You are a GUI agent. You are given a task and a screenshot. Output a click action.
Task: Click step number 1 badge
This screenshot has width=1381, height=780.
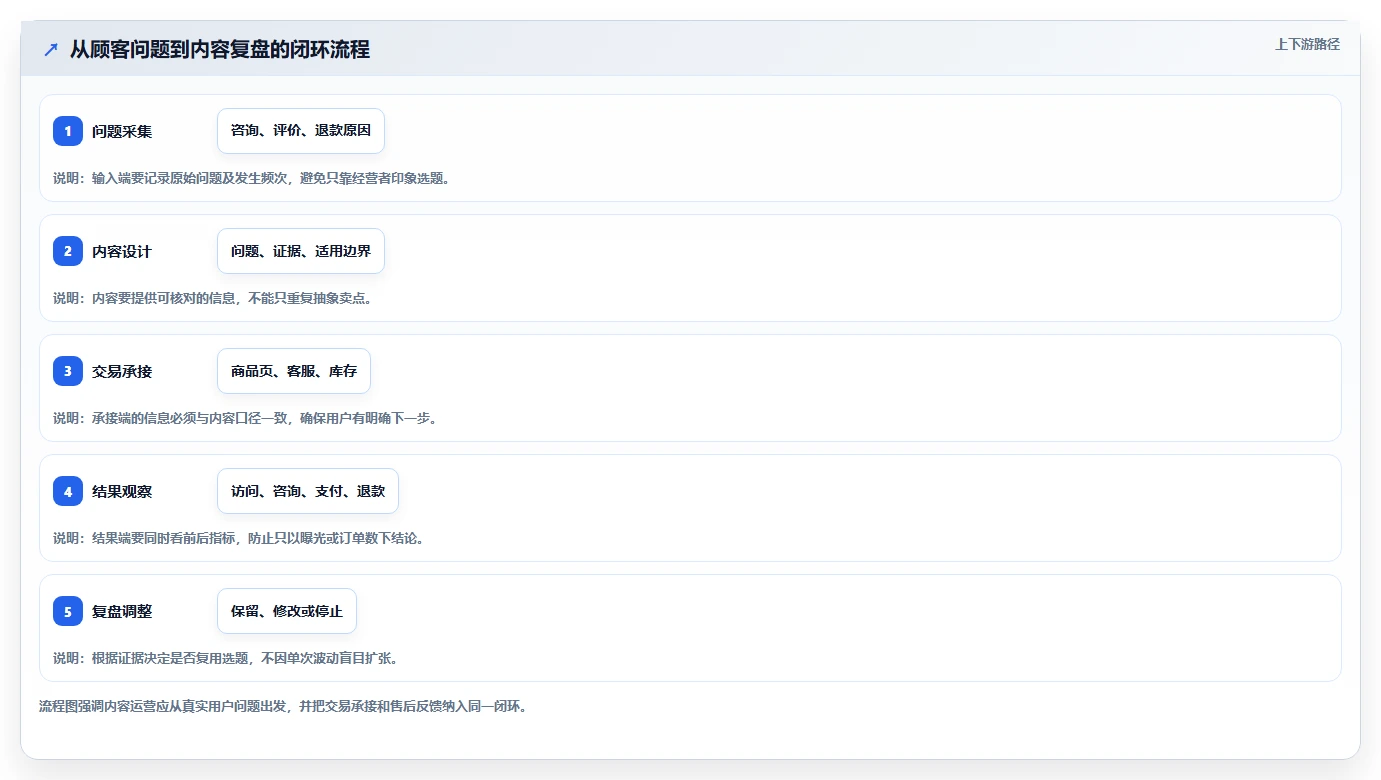click(x=68, y=131)
